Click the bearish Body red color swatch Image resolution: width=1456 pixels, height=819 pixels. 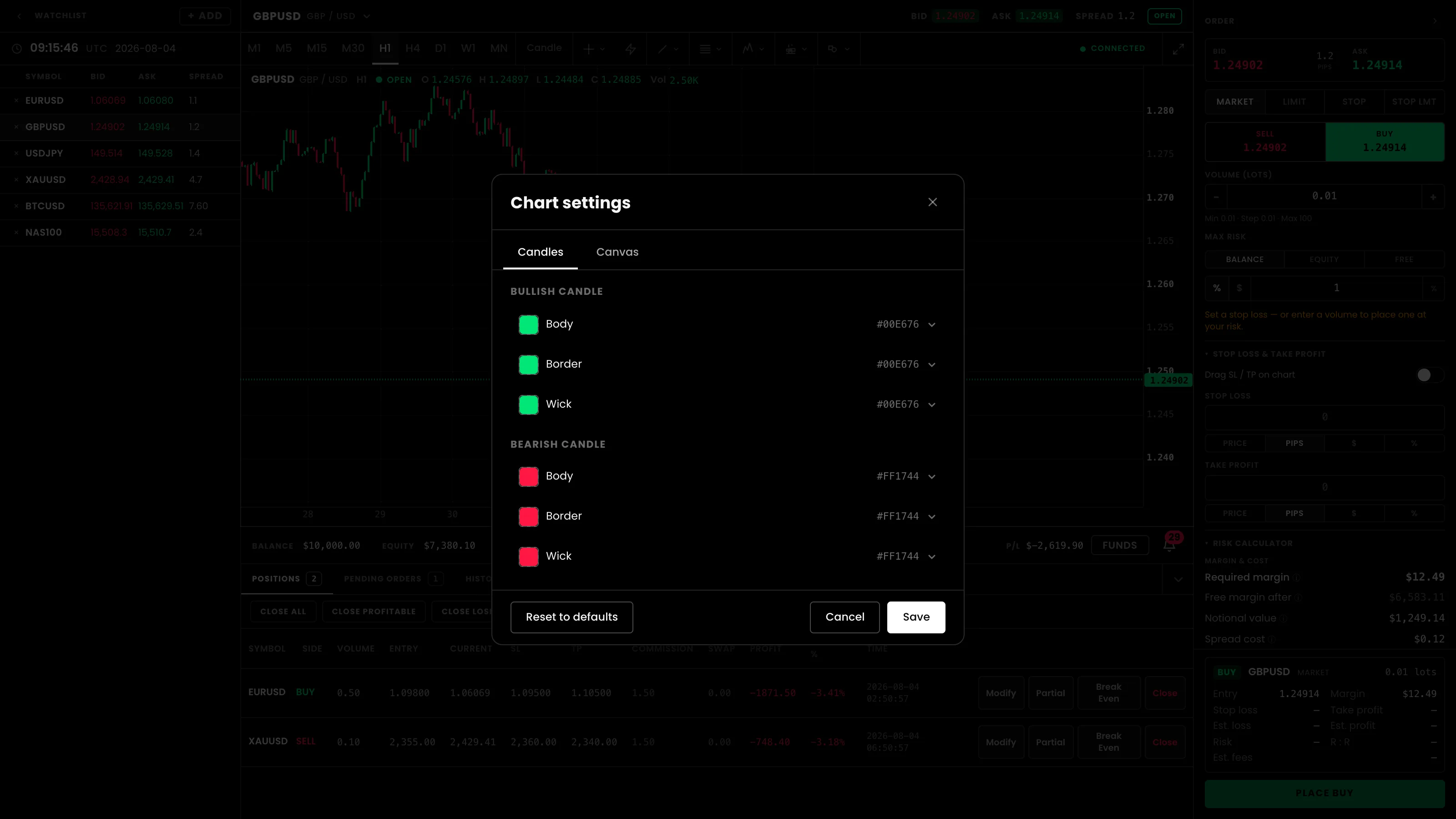pos(528,477)
